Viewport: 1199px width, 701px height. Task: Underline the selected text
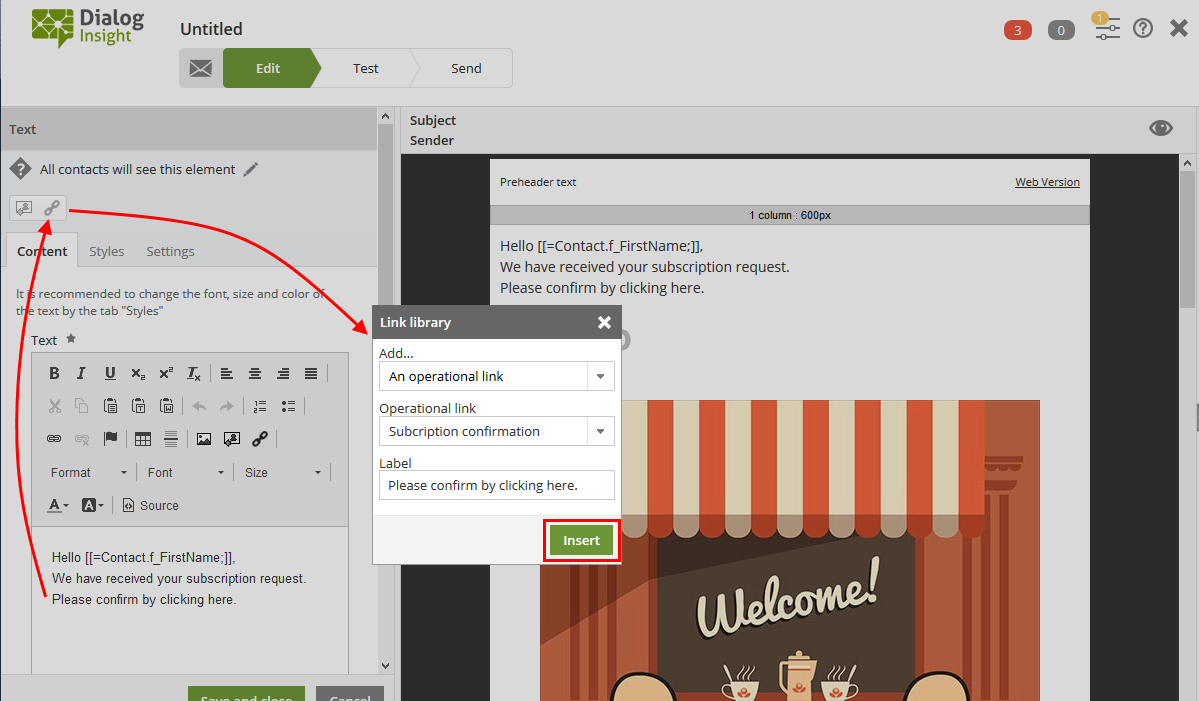click(110, 373)
